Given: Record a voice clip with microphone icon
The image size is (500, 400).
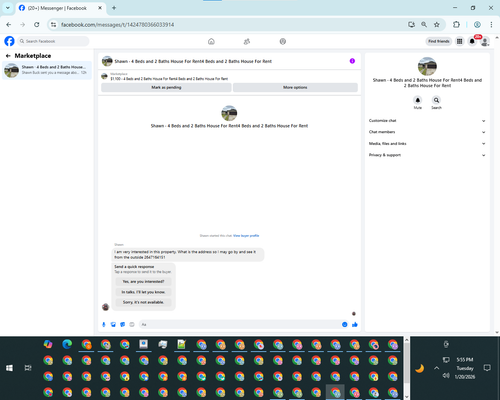Looking at the screenshot, I should tap(104, 324).
